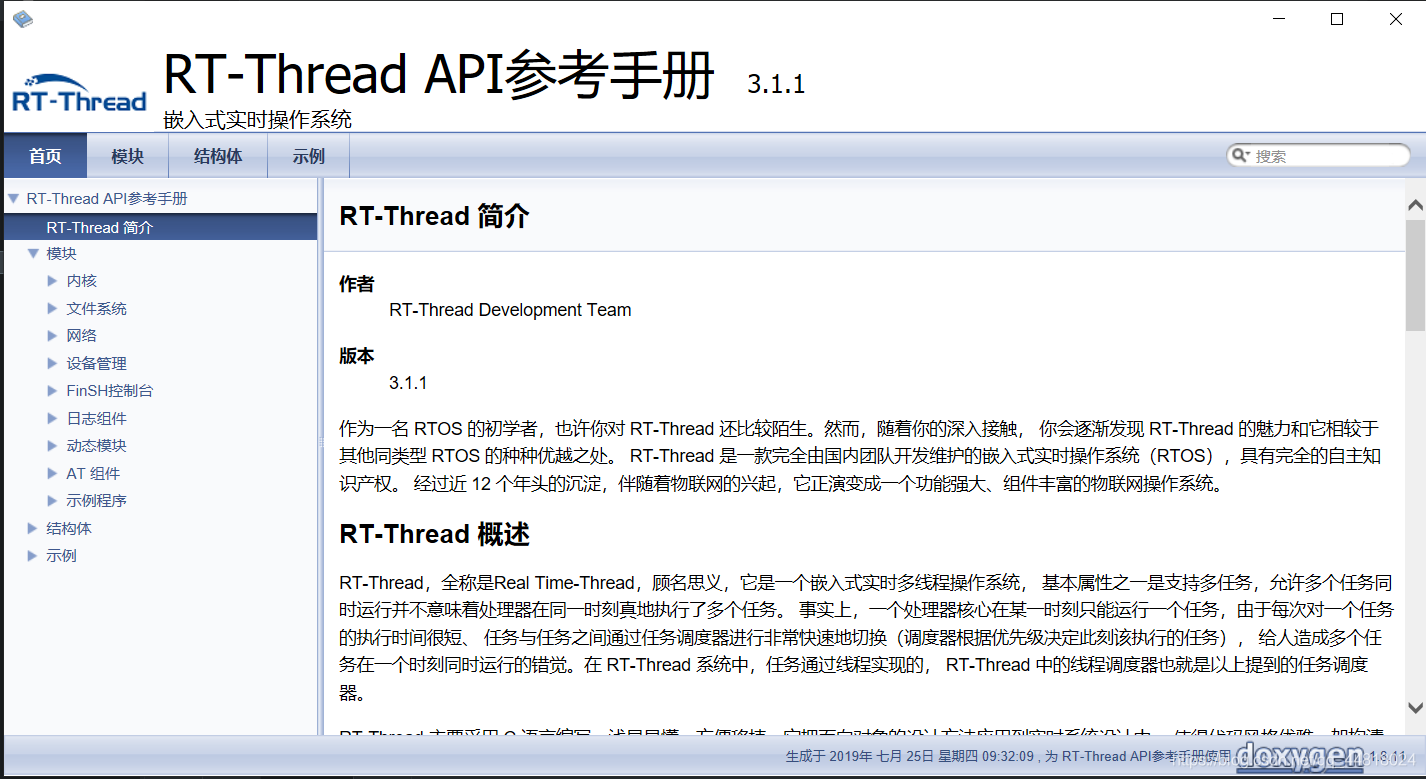Expand the 示例 tree node arrow in sidebar
1426x779 pixels.
click(x=33, y=555)
